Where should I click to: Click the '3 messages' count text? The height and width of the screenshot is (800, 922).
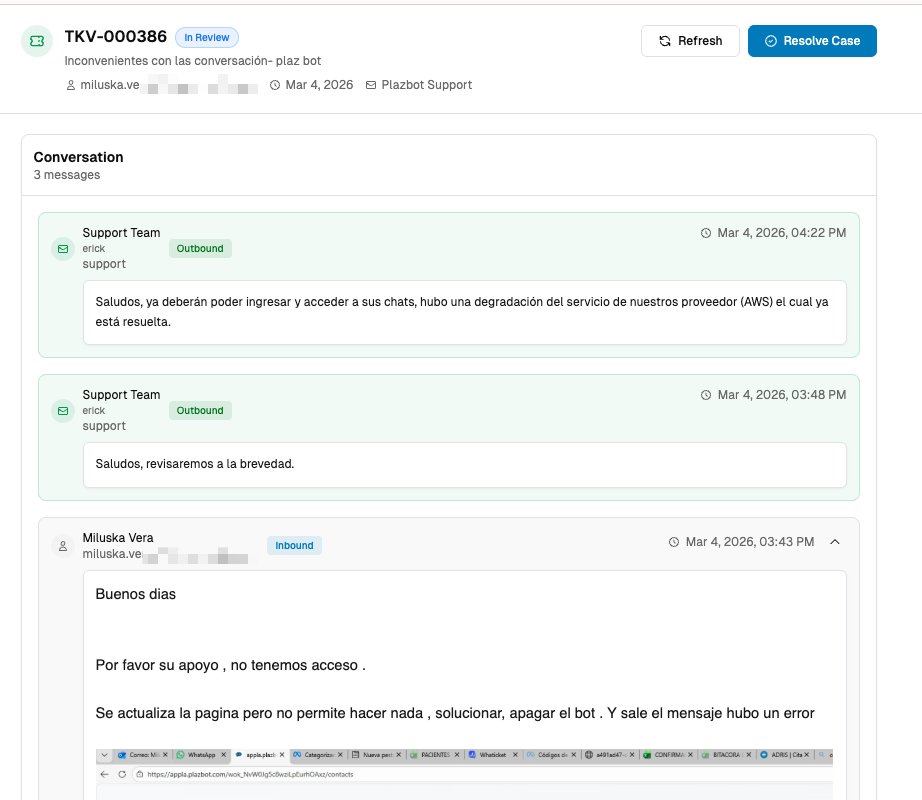(x=66, y=175)
